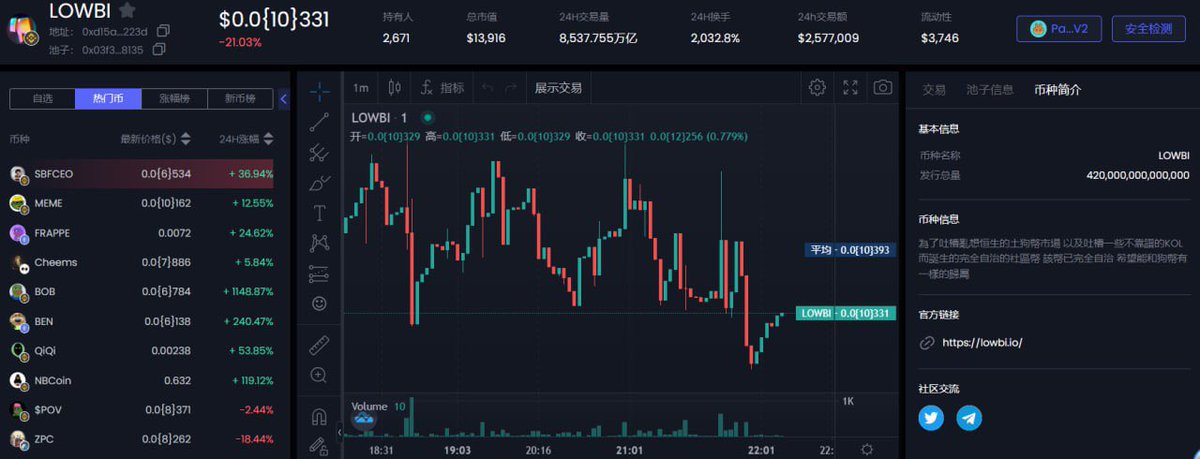Open the 1m time interval selector
This screenshot has height=459, width=1200.
point(360,88)
